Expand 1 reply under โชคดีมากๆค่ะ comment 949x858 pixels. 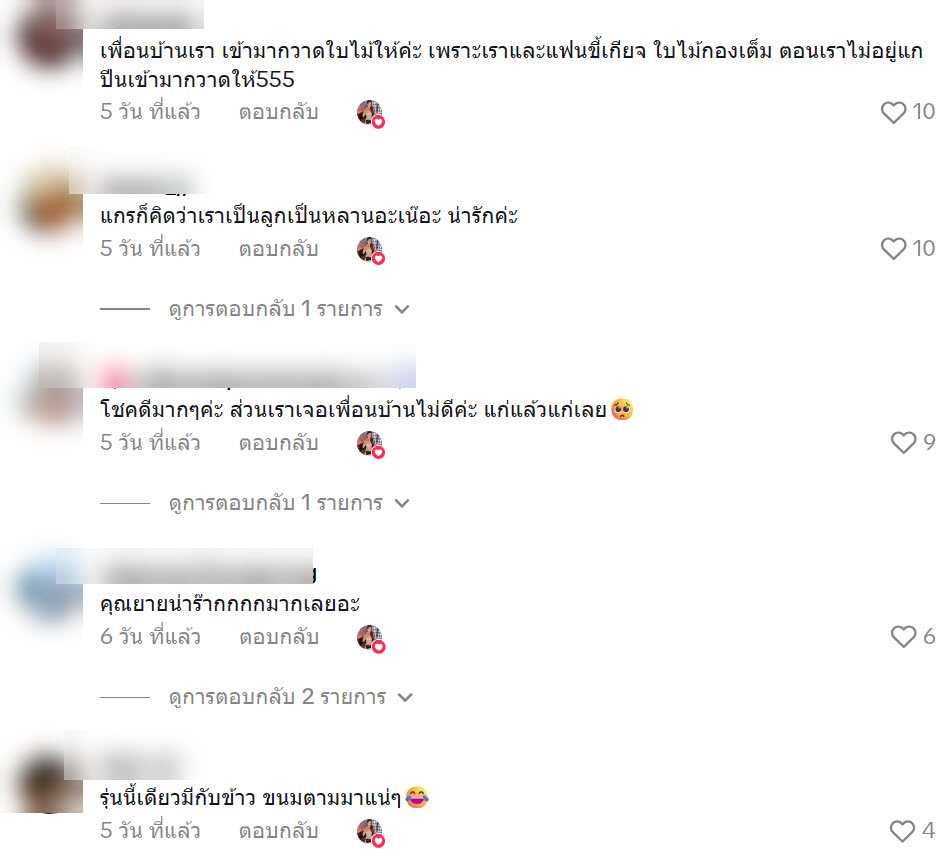click(289, 503)
